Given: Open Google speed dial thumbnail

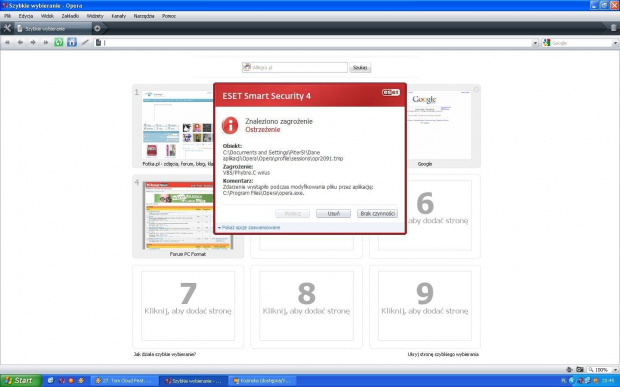Looking at the screenshot, I should (439, 126).
